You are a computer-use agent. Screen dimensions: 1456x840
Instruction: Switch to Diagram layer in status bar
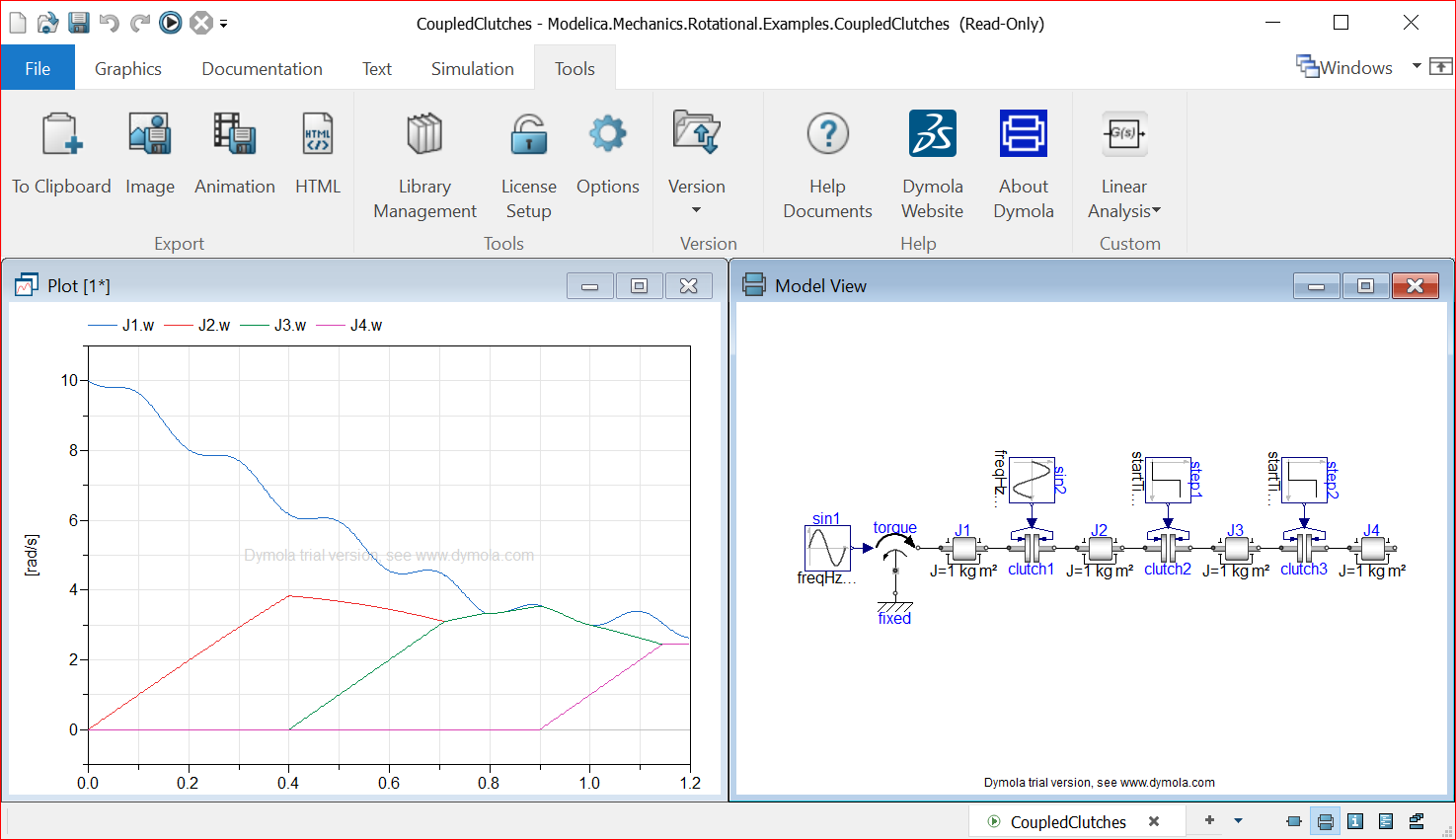coord(1326,821)
